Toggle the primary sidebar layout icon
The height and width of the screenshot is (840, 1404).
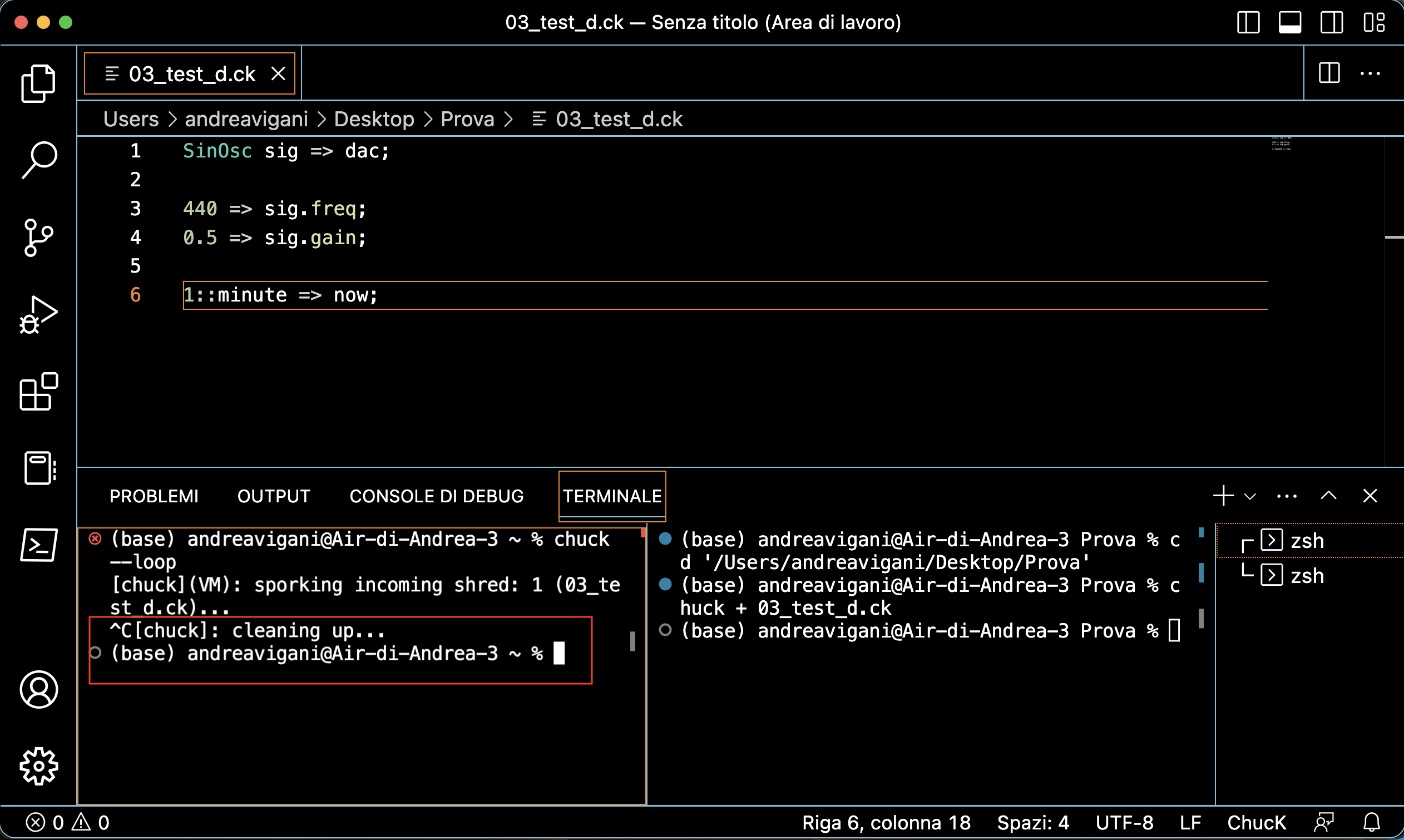1248,23
